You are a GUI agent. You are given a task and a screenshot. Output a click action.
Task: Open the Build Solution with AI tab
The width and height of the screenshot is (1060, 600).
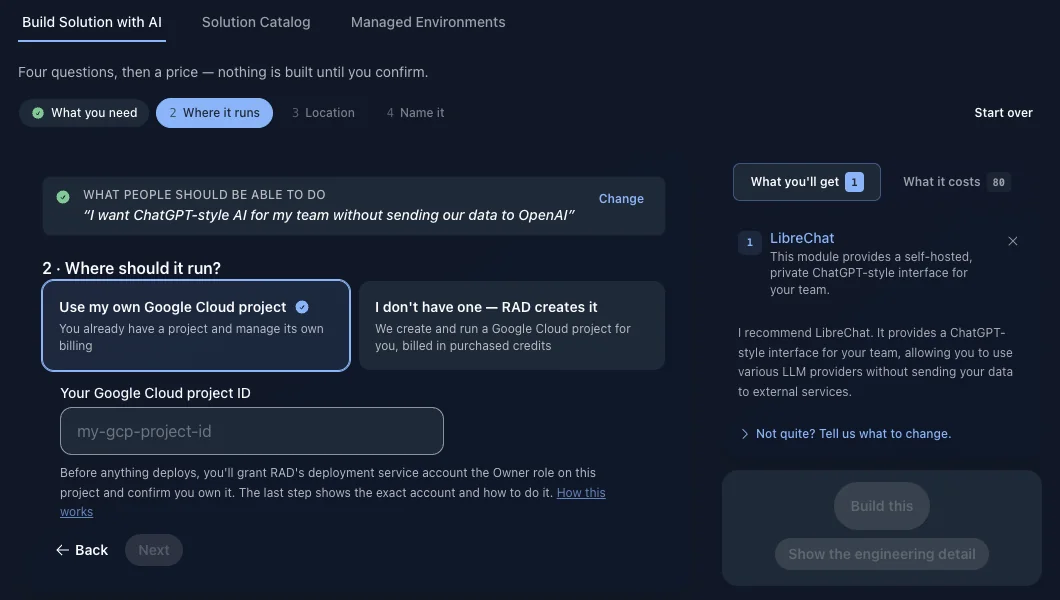click(x=92, y=22)
